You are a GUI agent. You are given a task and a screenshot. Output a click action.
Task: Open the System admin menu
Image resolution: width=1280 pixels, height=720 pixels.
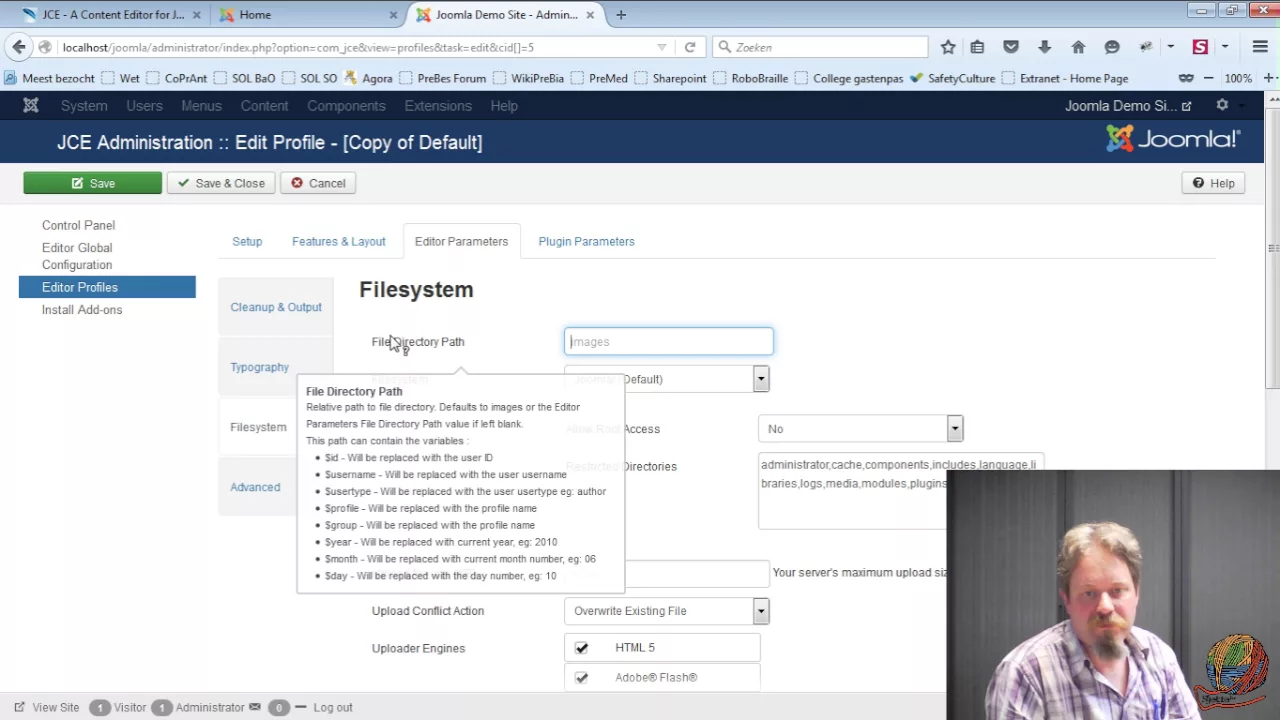(x=84, y=105)
